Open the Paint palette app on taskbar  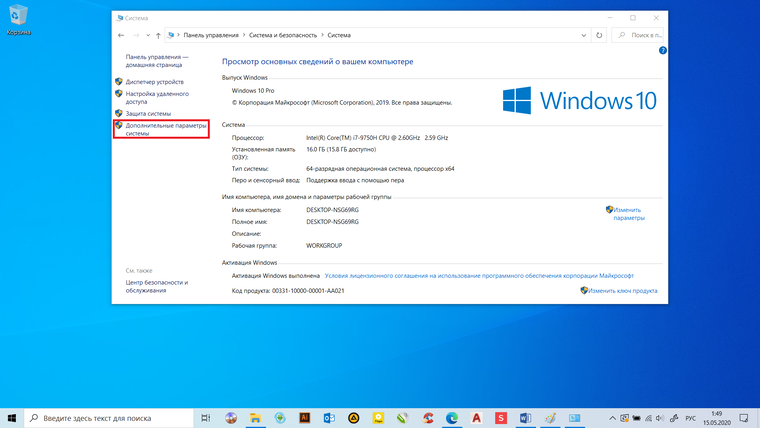tap(550, 418)
